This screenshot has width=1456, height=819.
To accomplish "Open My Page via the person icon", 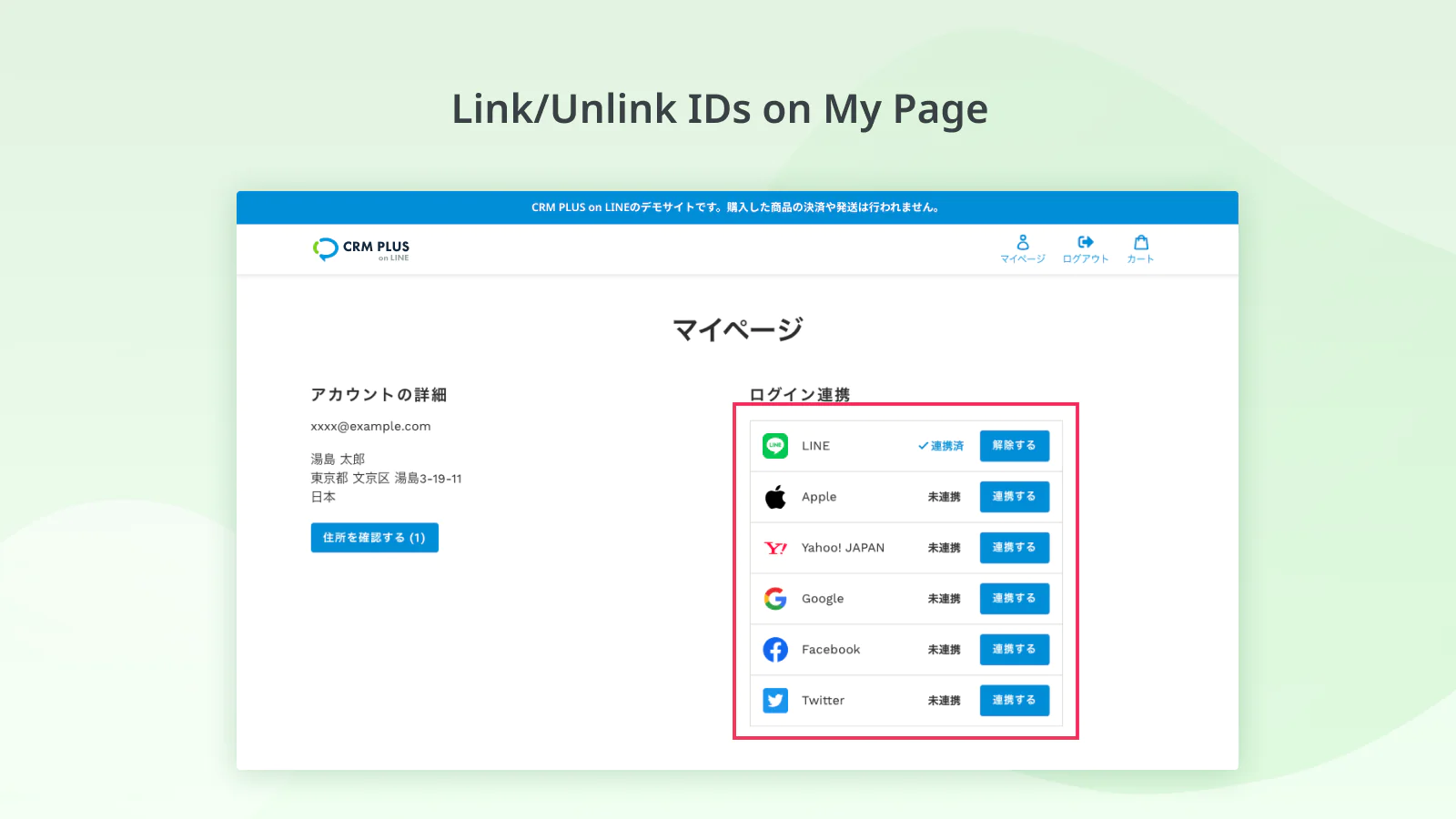I will point(1023,242).
